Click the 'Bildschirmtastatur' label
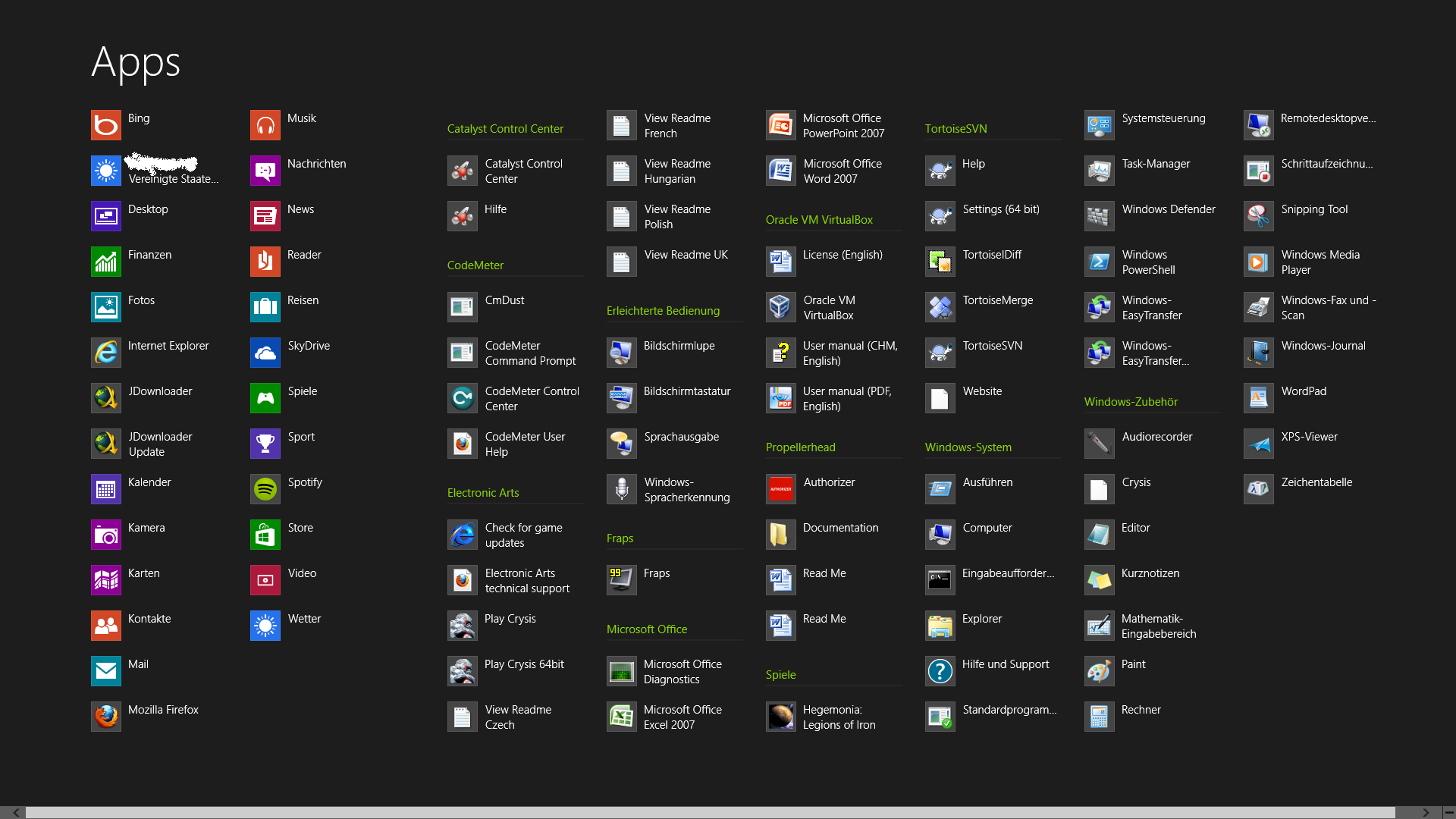Image resolution: width=1456 pixels, height=819 pixels. 687,391
